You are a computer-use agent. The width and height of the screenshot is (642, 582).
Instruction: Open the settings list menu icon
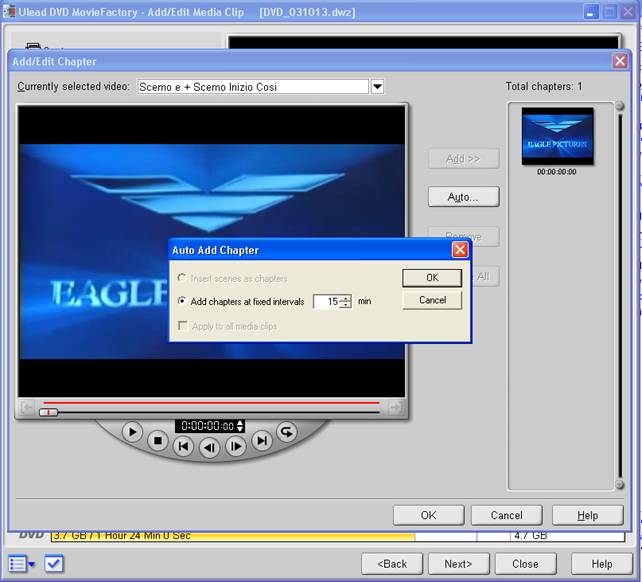(x=21, y=564)
